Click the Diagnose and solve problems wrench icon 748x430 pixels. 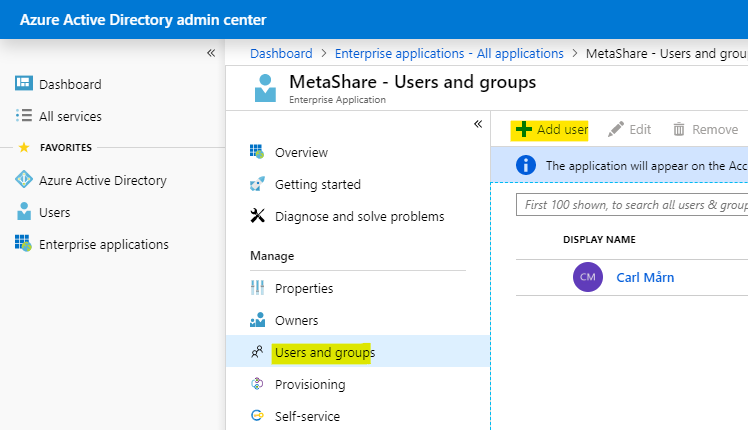[258, 216]
